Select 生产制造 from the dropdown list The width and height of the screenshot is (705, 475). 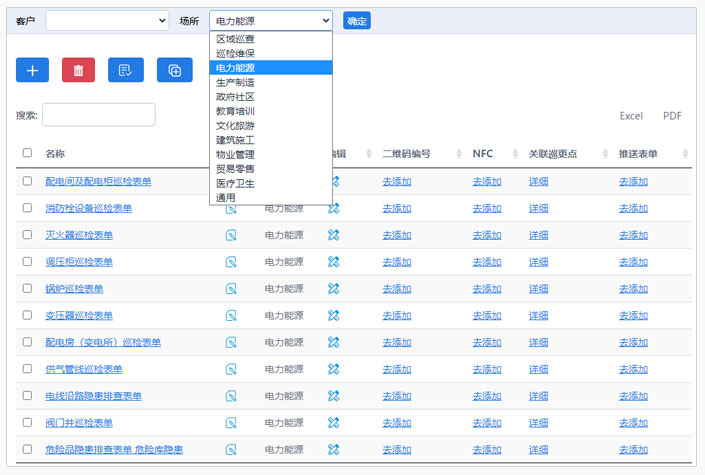point(235,82)
